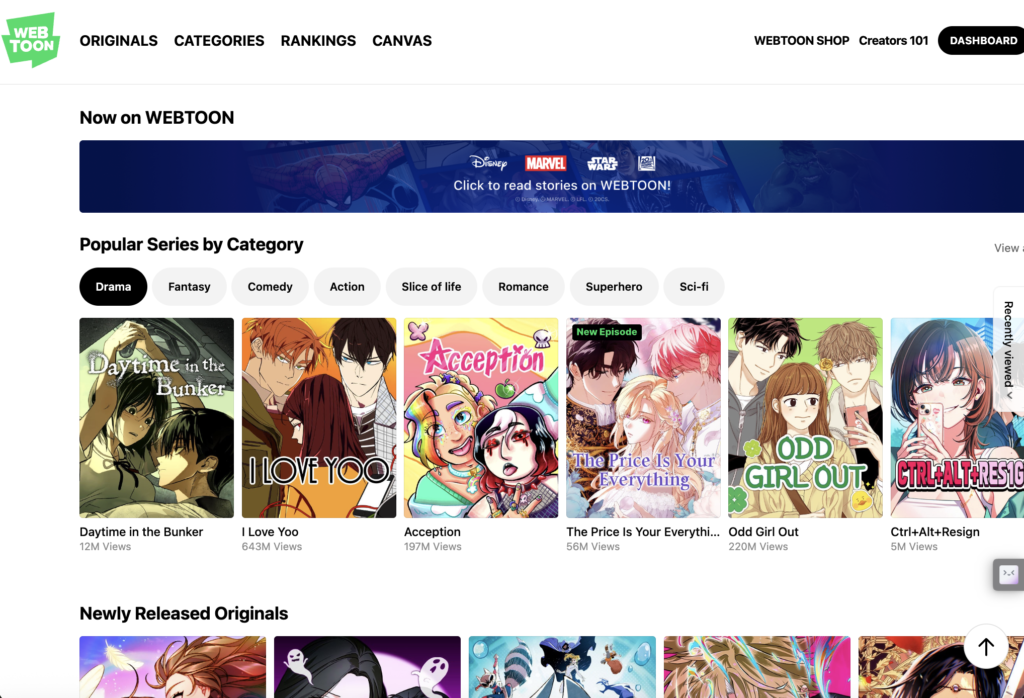This screenshot has width=1024, height=698.
Task: Click the scroll-to-top arrow button
Action: coord(986,646)
